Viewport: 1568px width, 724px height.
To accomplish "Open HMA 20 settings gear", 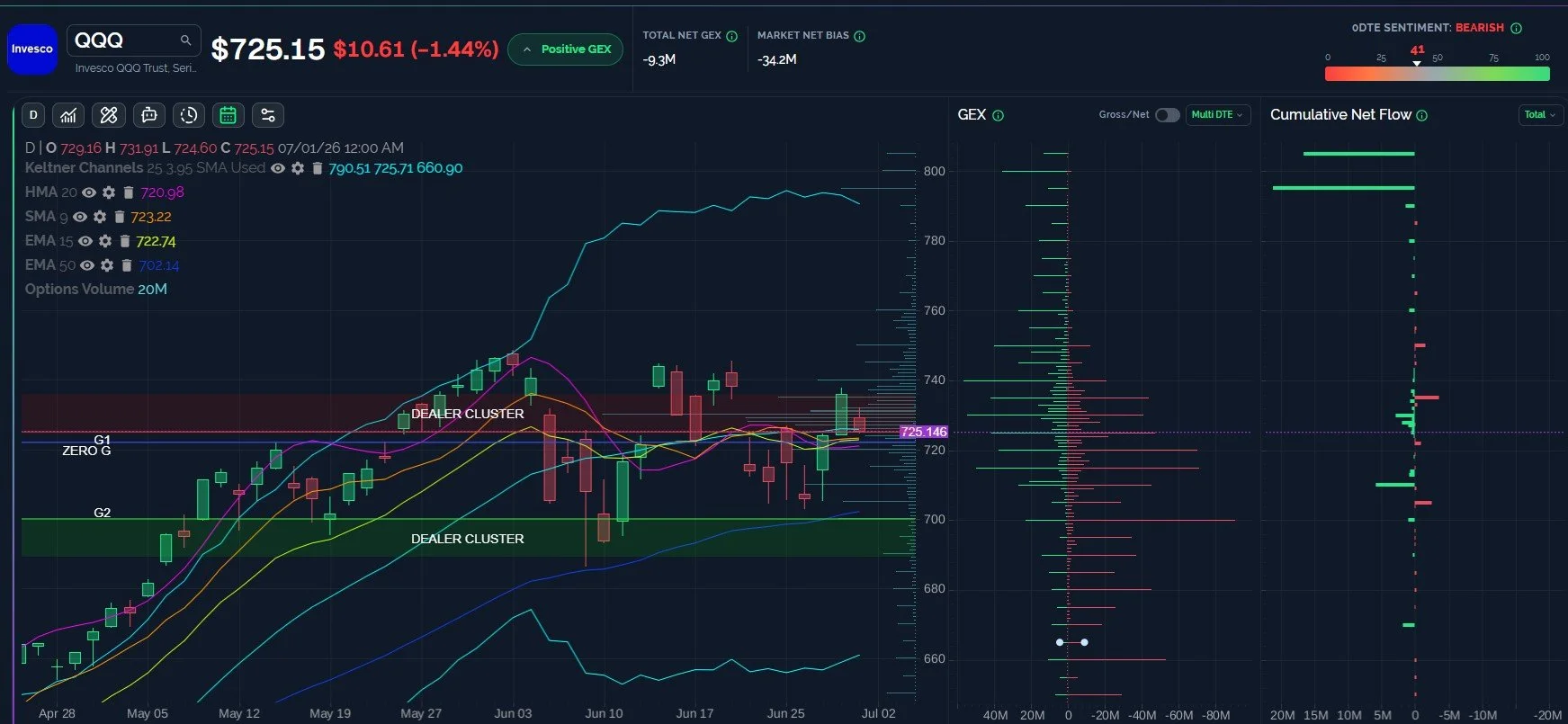I will click(109, 192).
